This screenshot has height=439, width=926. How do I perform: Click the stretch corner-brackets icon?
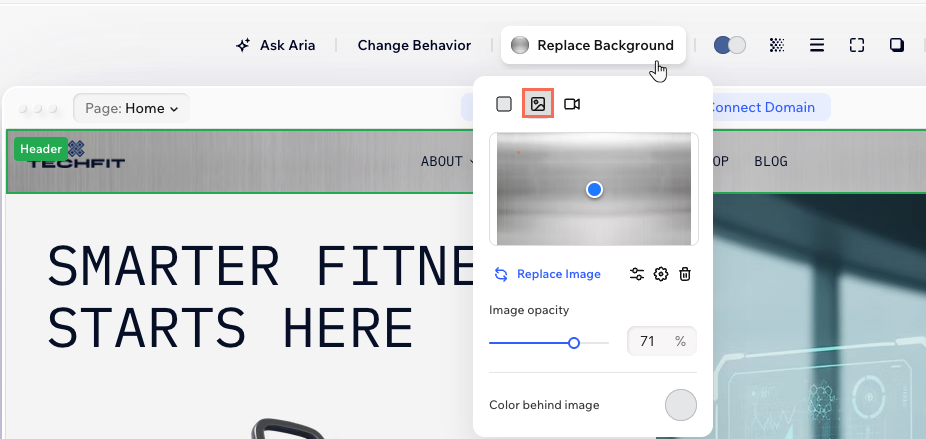coord(856,45)
